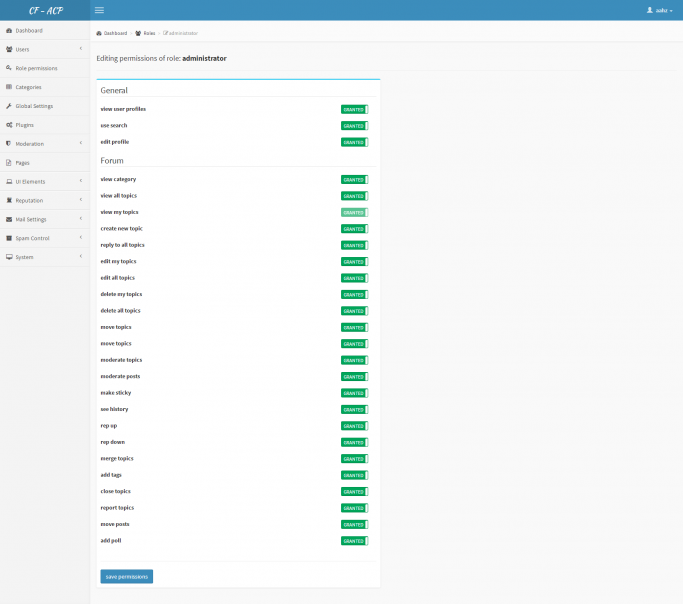Toggle the 'close topics' permission switch
Screen dimensions: 683x604
(355, 492)
